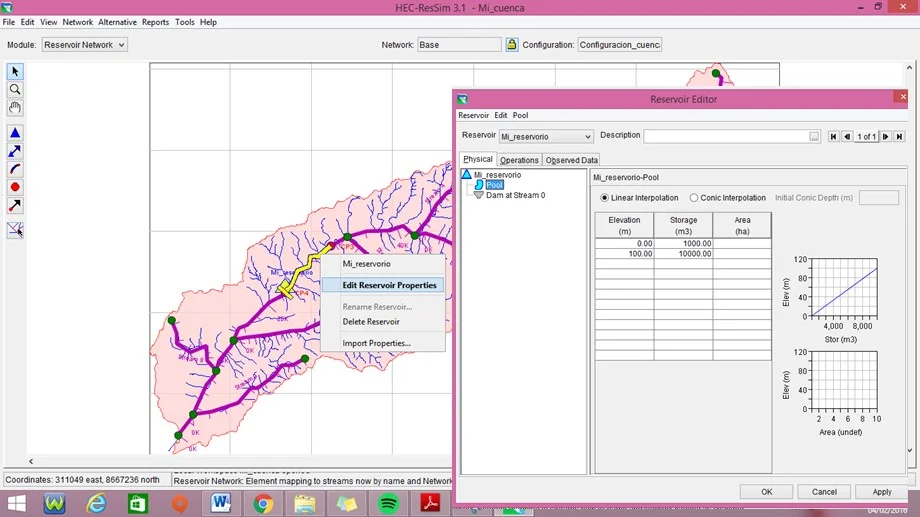920x517 pixels.
Task: Open the Reservoir name dropdown
Action: coord(546,137)
